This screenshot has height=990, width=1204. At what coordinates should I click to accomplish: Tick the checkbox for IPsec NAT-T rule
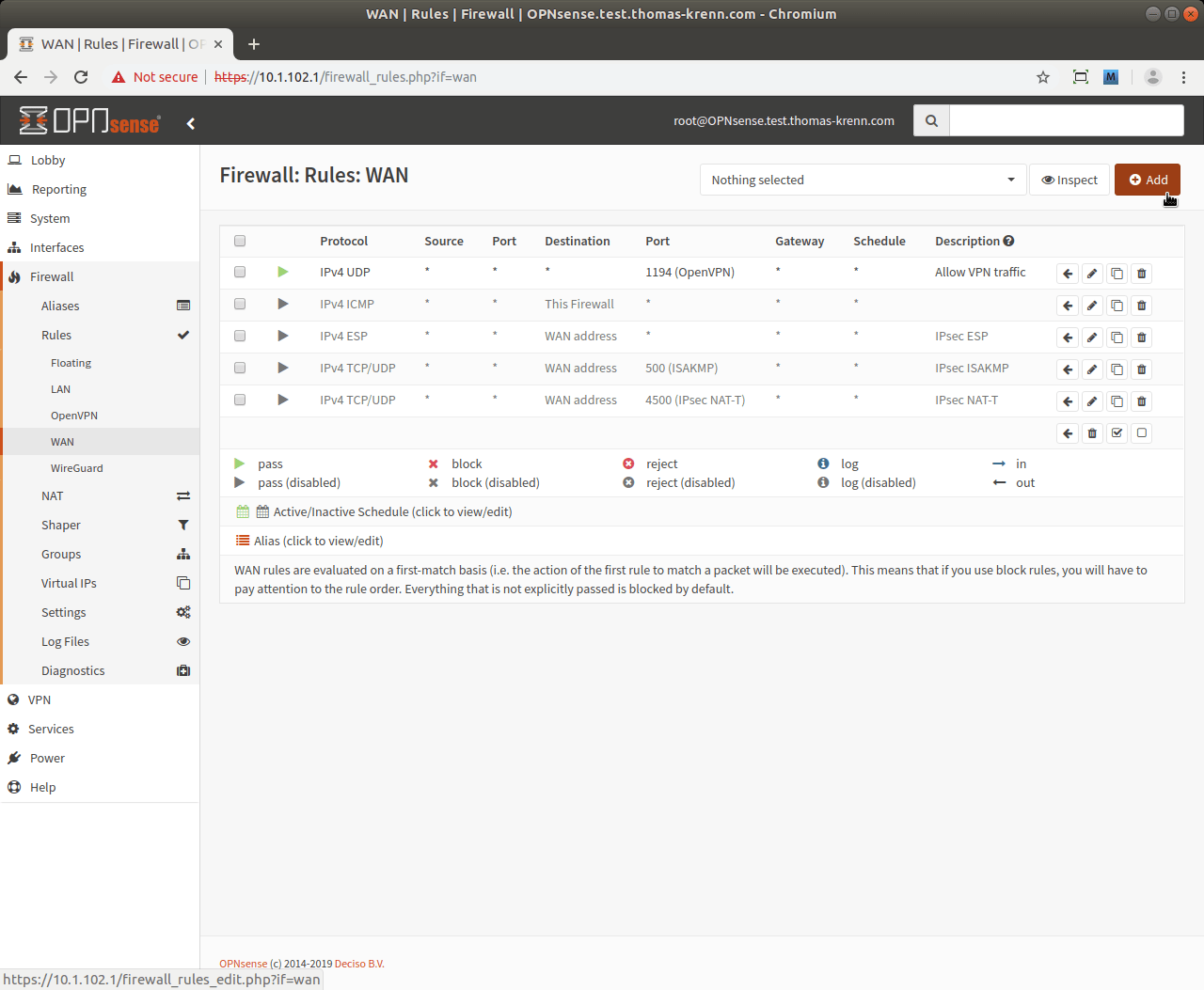tap(240, 400)
